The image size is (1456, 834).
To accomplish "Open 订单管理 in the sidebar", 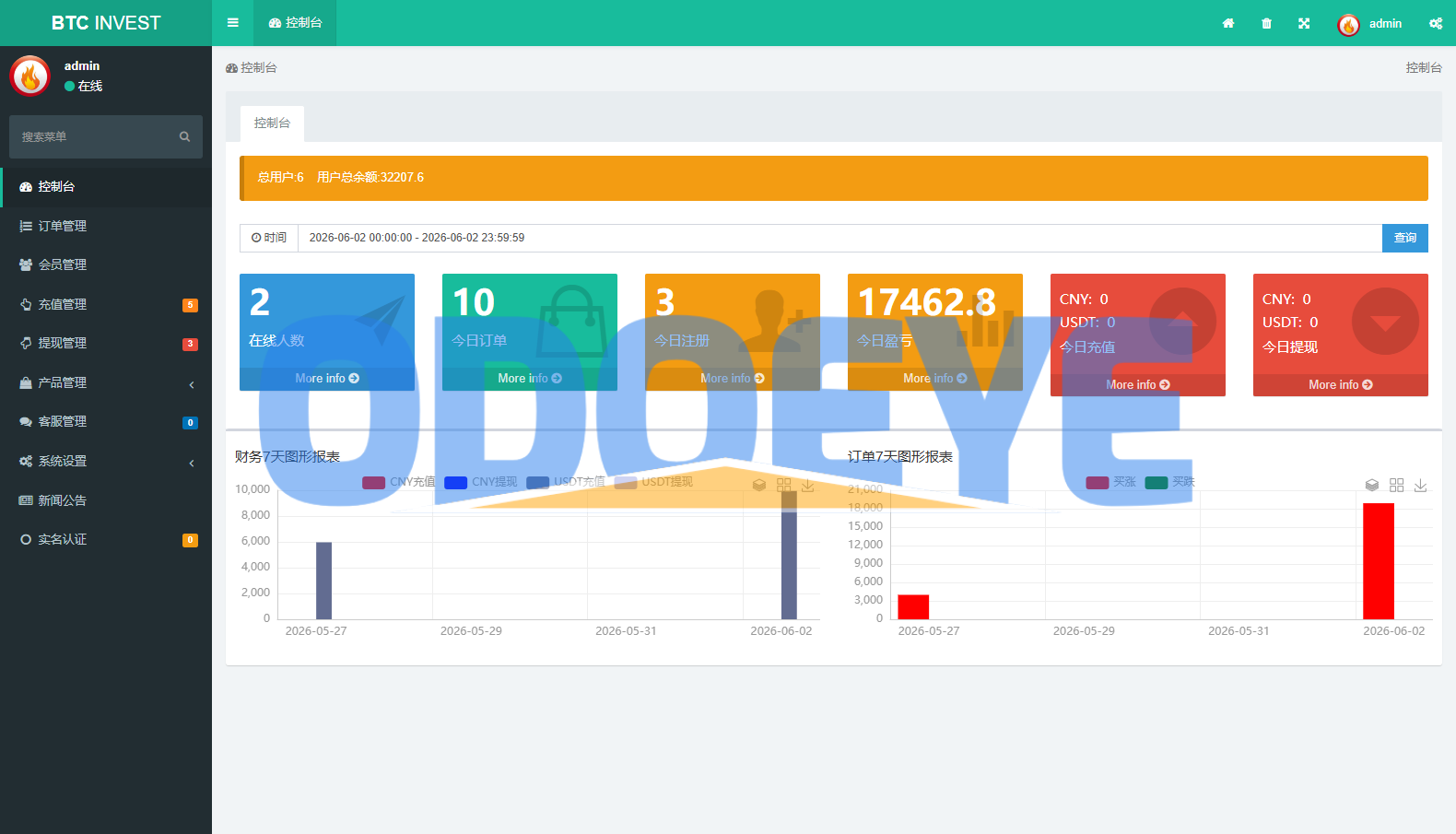I will [x=106, y=226].
